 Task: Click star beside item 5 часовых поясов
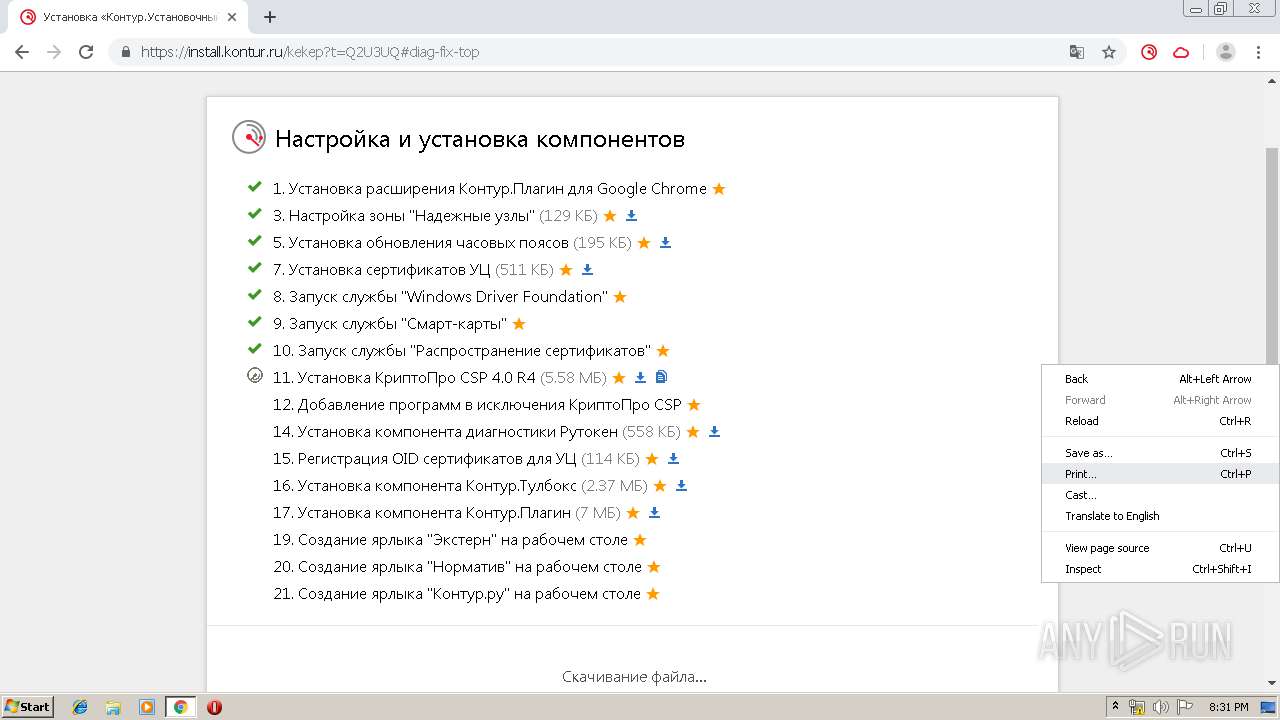[x=644, y=243]
